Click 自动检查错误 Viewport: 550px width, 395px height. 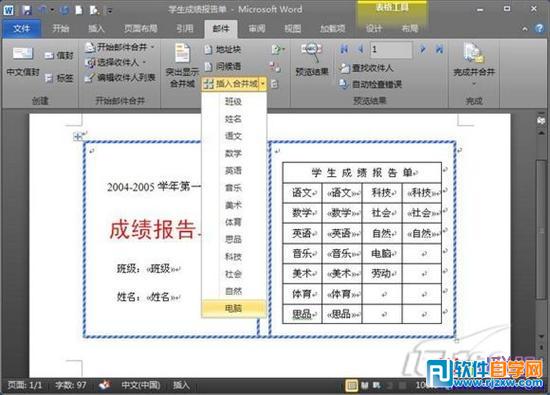370,84
